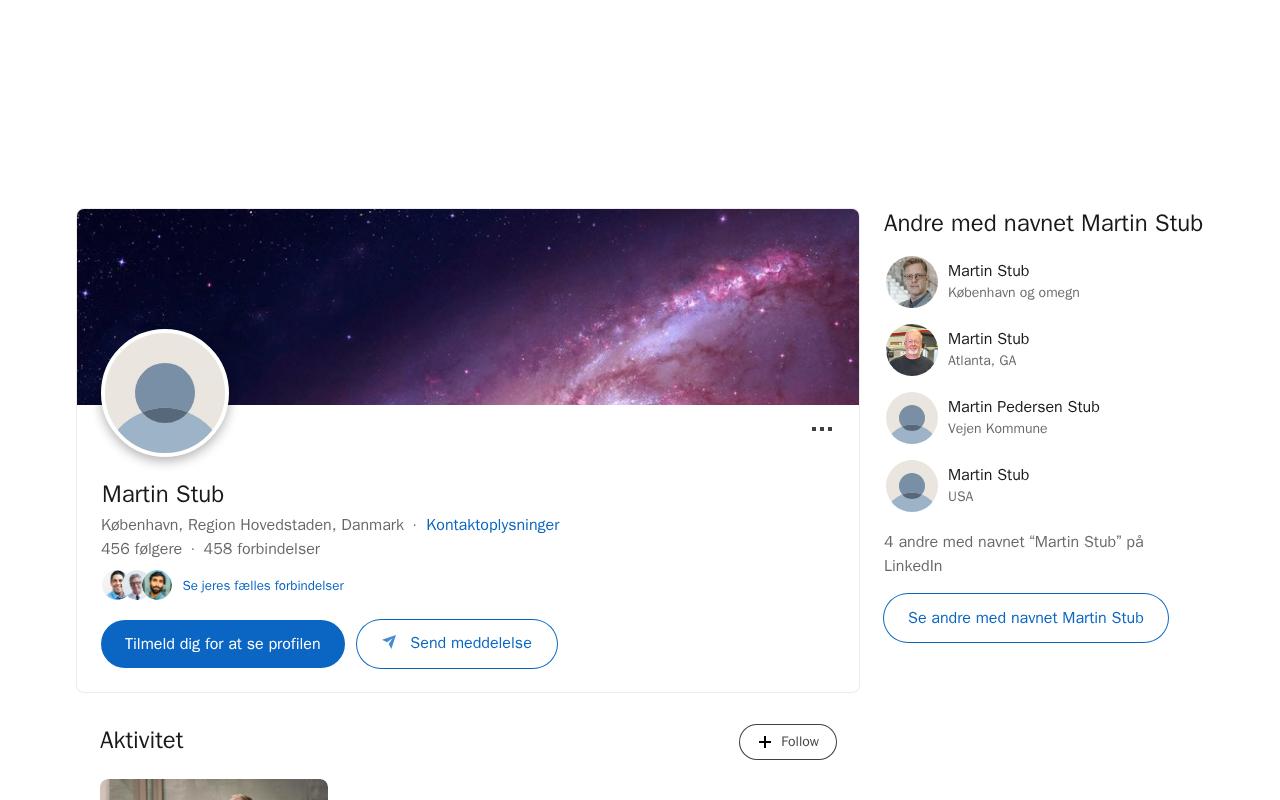Click the plus icon on Follow button

pos(765,742)
